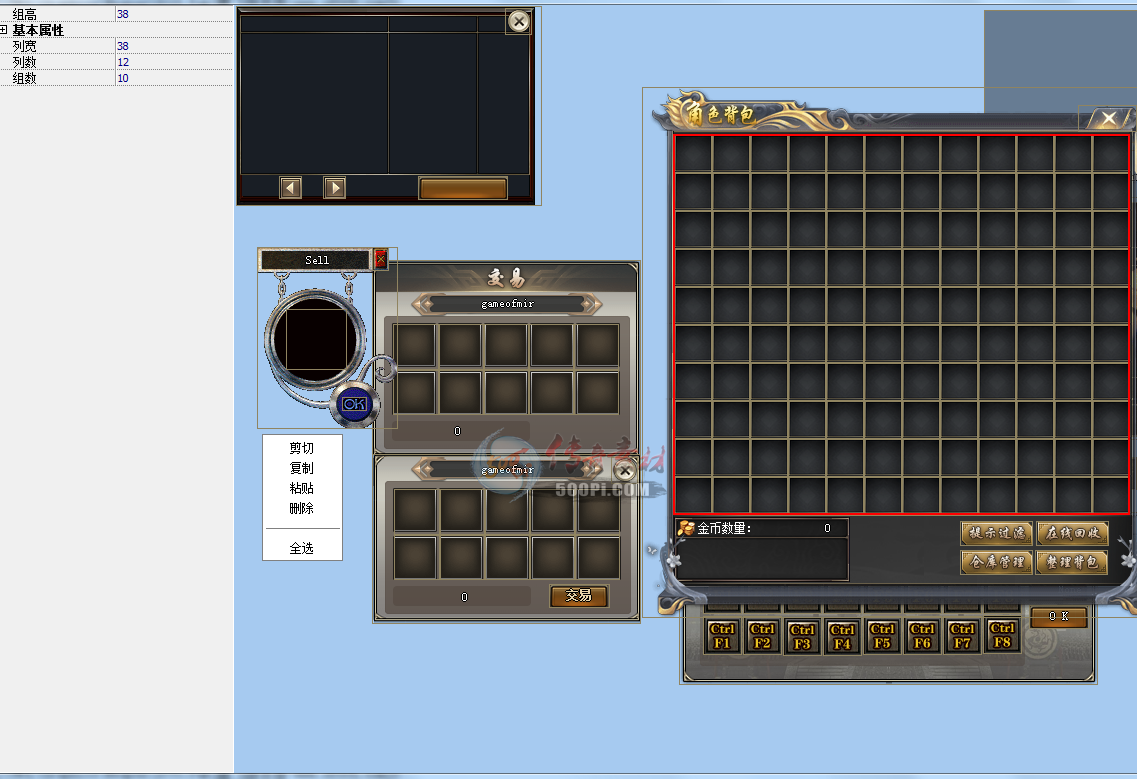Close the Sell panel with red X
Viewport: 1137px width, 779px height.
(x=381, y=259)
